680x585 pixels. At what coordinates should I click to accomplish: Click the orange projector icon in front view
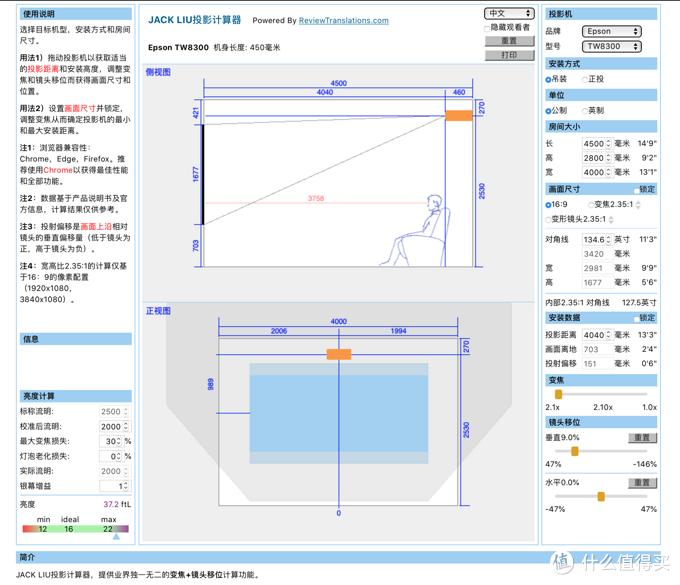(339, 354)
